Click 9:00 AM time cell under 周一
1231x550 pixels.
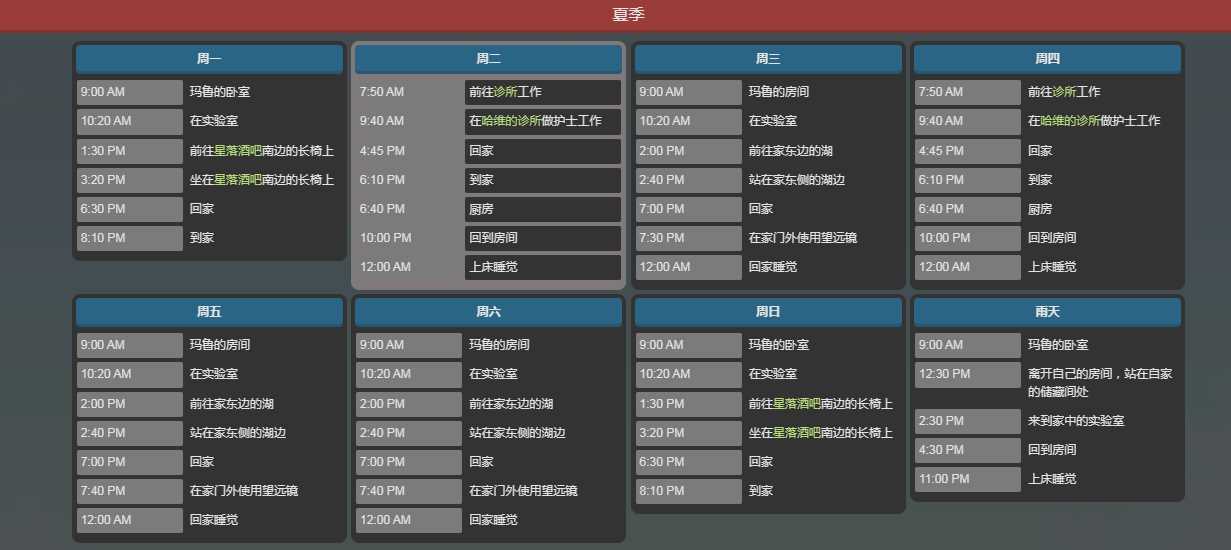[x=130, y=92]
